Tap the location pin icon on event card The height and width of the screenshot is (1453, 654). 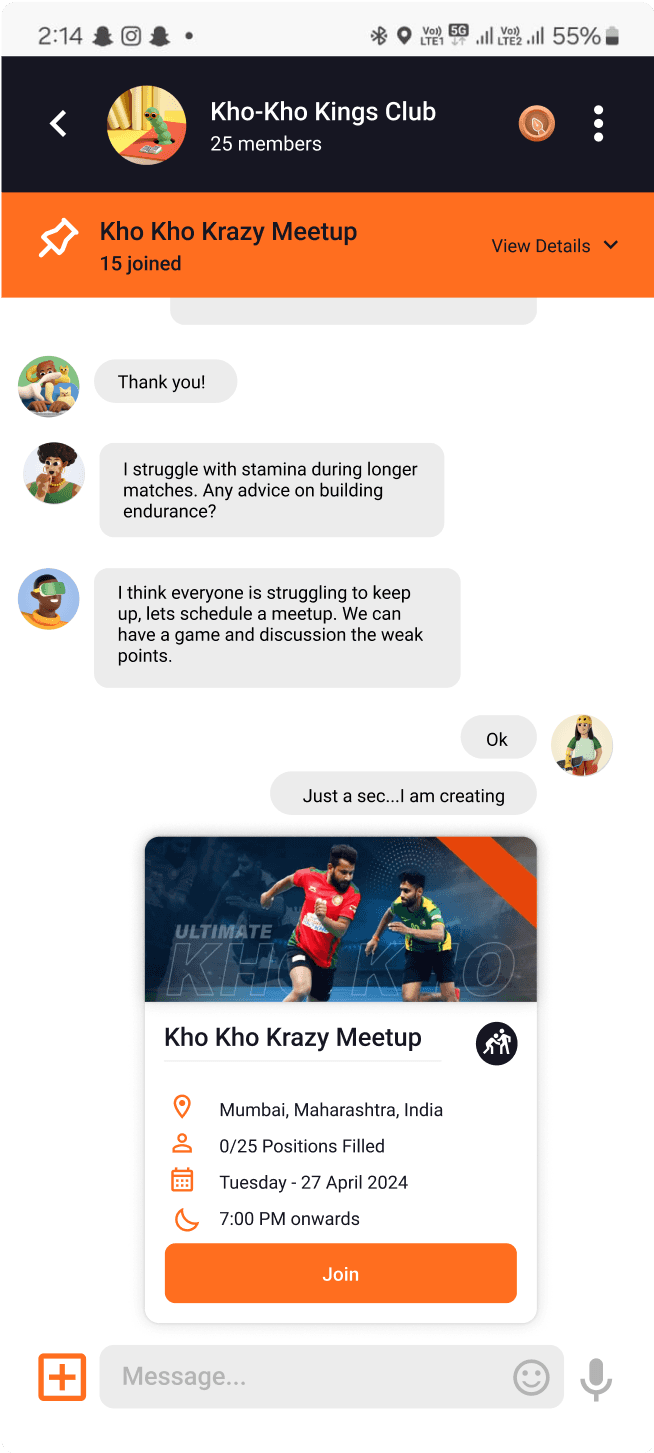click(x=182, y=1107)
